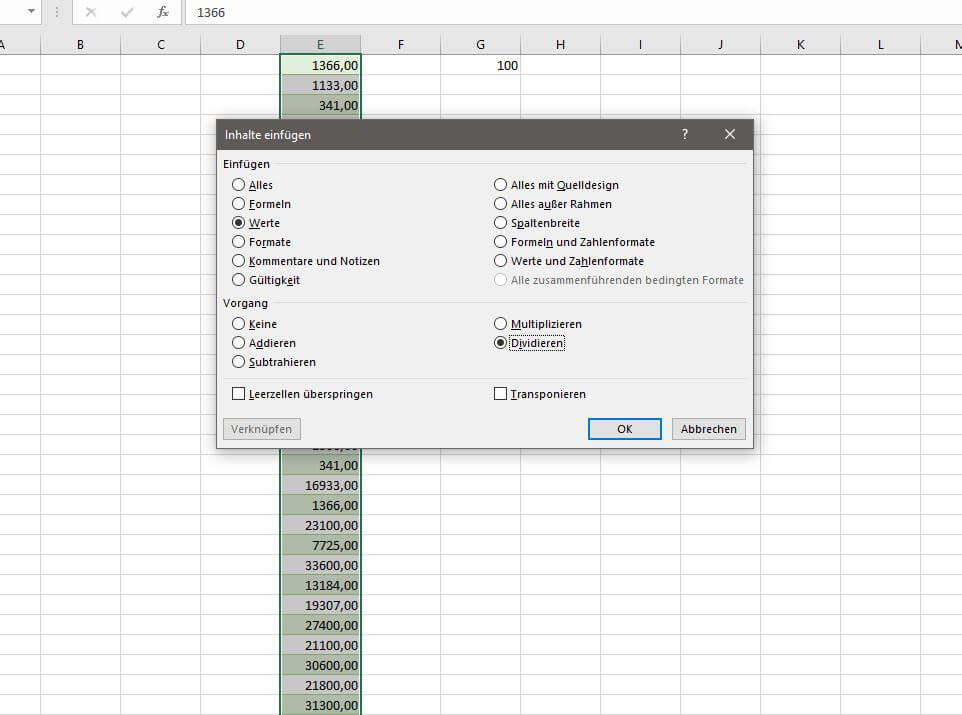962x715 pixels.
Task: Click cell with value 16933,00
Action: point(320,485)
